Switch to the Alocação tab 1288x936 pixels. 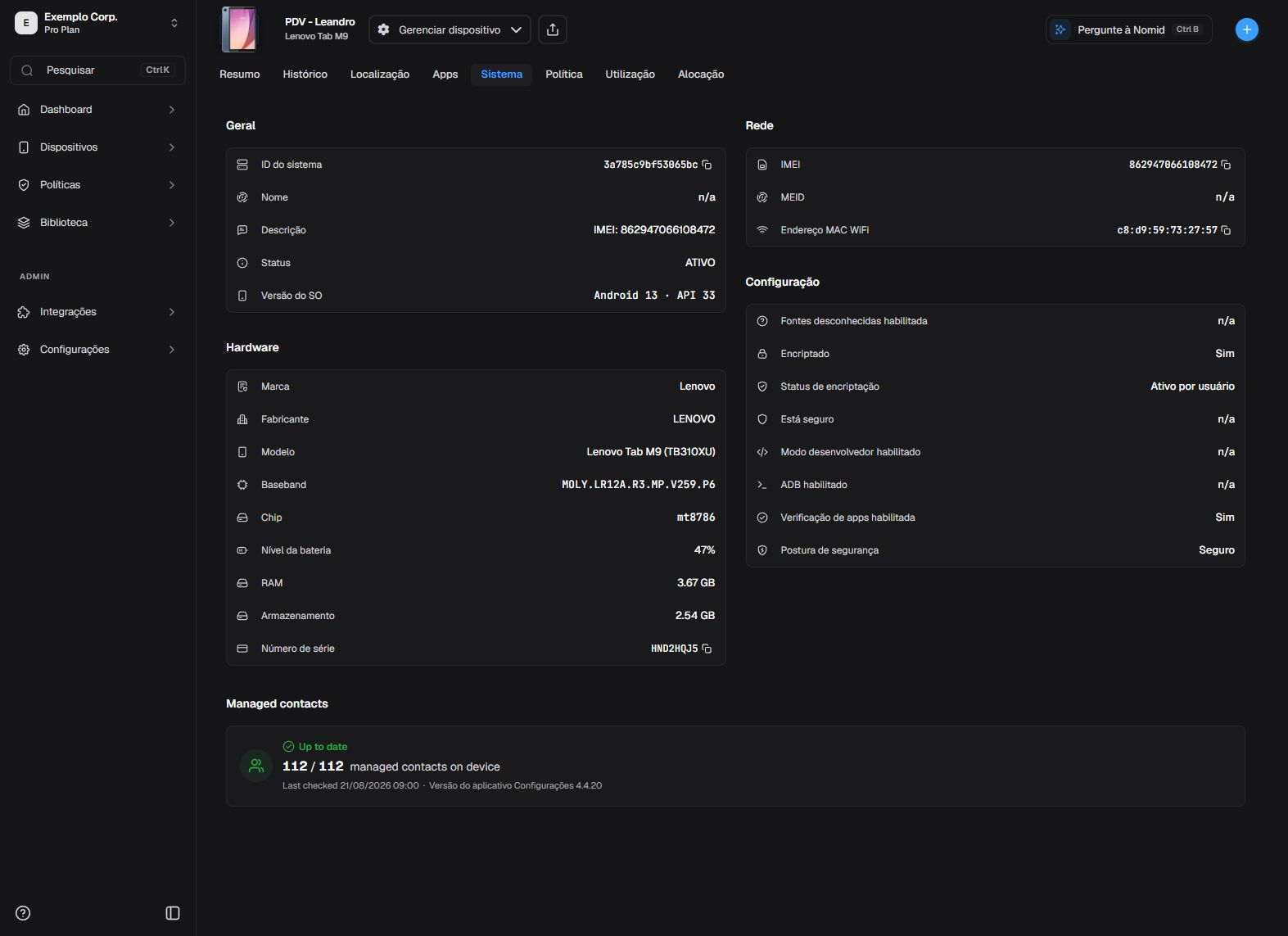pos(701,75)
